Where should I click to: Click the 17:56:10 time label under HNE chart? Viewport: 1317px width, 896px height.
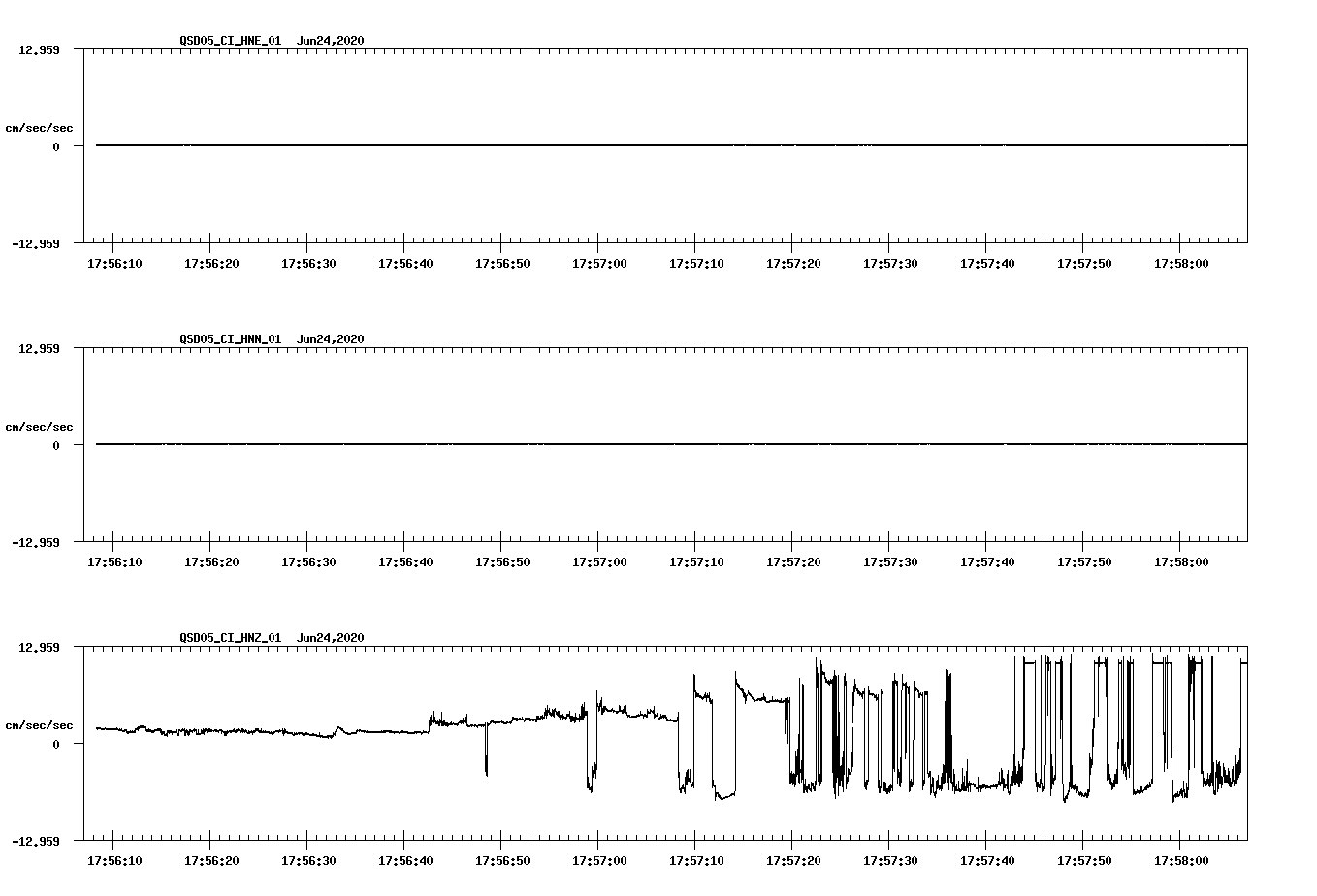coord(114,263)
